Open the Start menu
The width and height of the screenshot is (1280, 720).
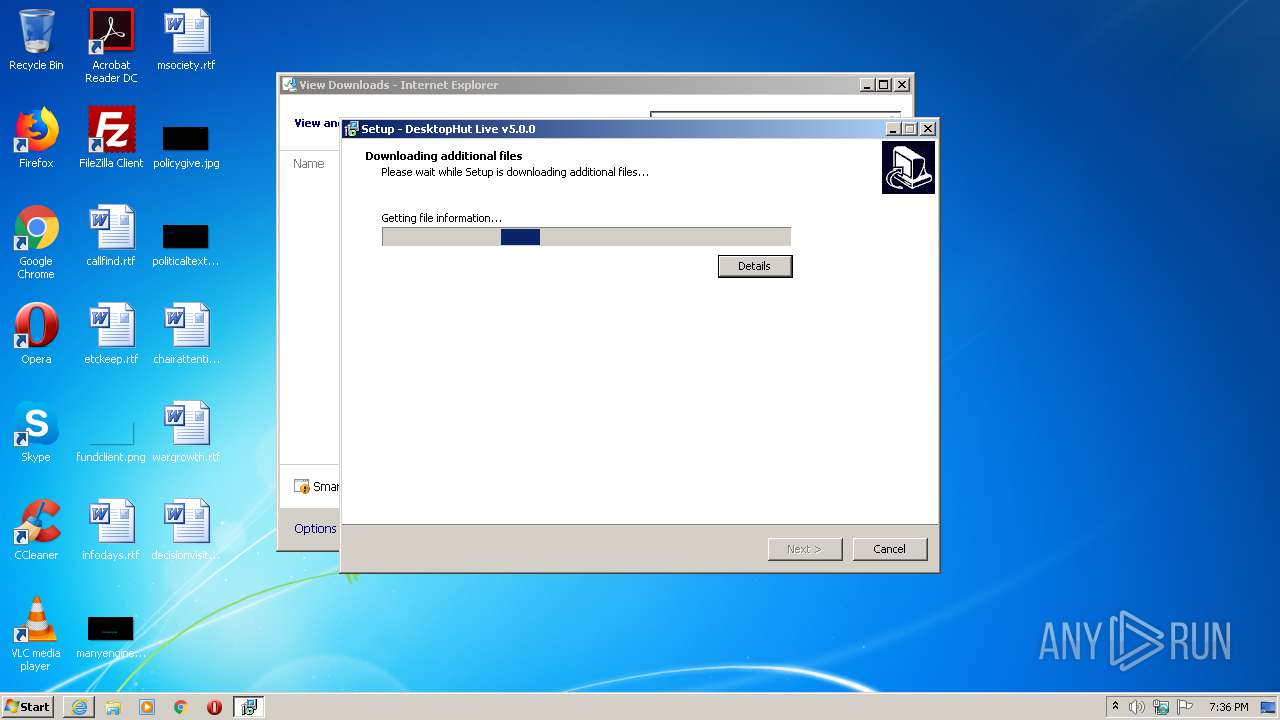28,706
